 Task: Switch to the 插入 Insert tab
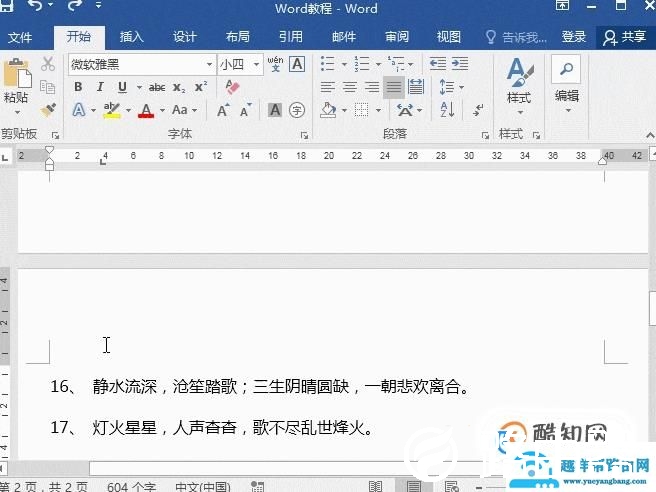(x=131, y=37)
